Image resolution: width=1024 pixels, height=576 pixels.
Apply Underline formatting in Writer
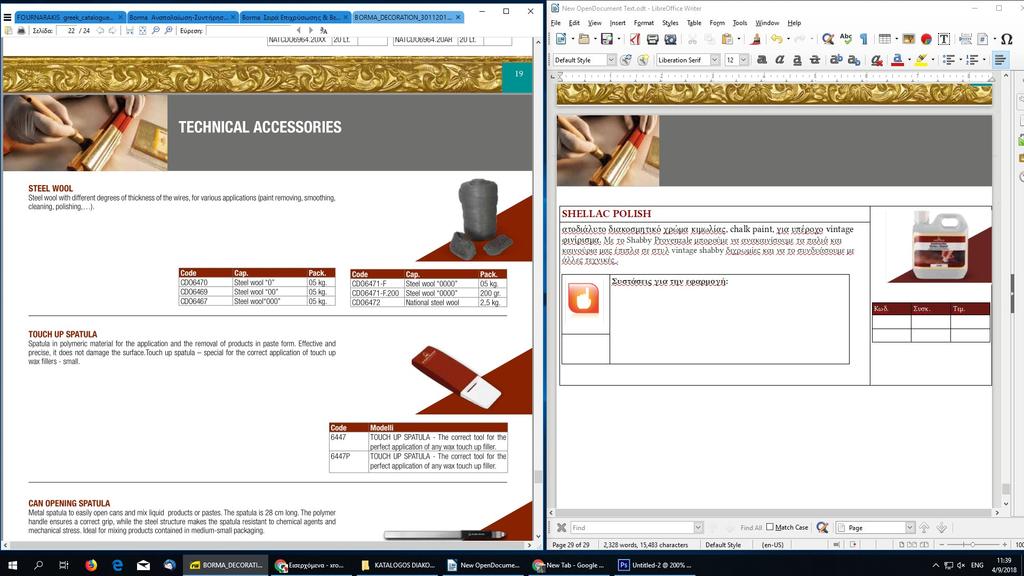pyautogui.click(x=797, y=60)
